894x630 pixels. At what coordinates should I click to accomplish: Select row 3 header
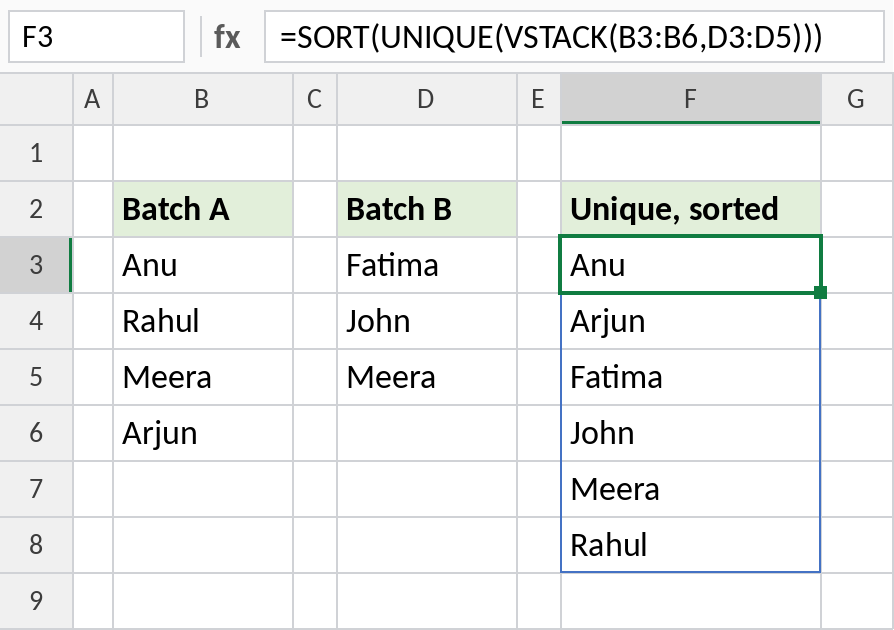pyautogui.click(x=36, y=265)
